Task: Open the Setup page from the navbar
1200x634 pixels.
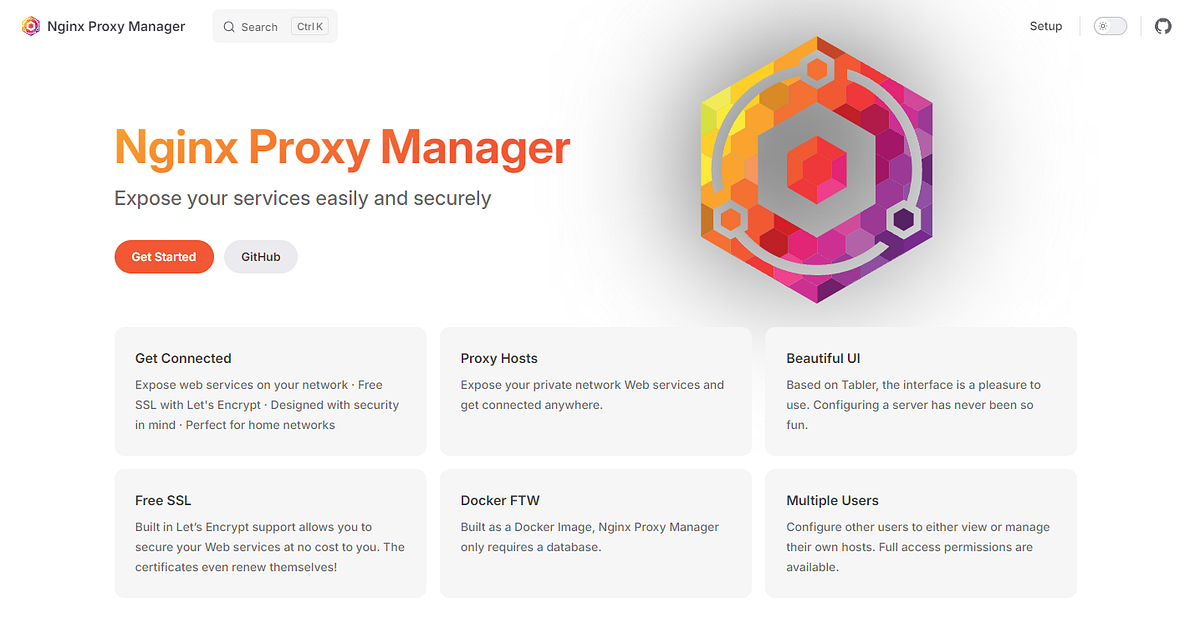Action: [x=1046, y=26]
